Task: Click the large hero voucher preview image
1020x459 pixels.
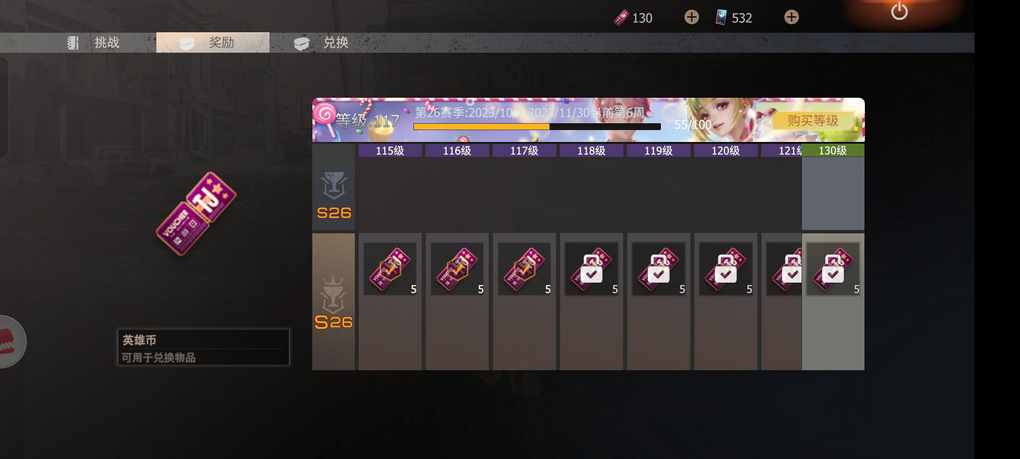Action: click(196, 213)
